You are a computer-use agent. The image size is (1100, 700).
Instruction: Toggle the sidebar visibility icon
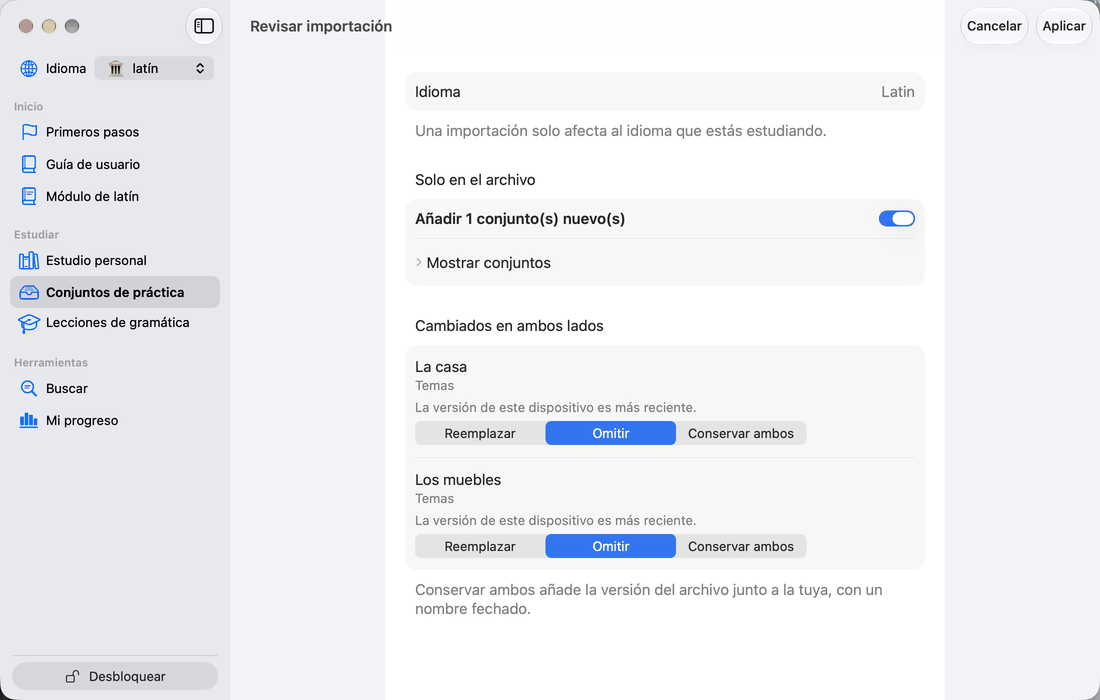coord(203,26)
